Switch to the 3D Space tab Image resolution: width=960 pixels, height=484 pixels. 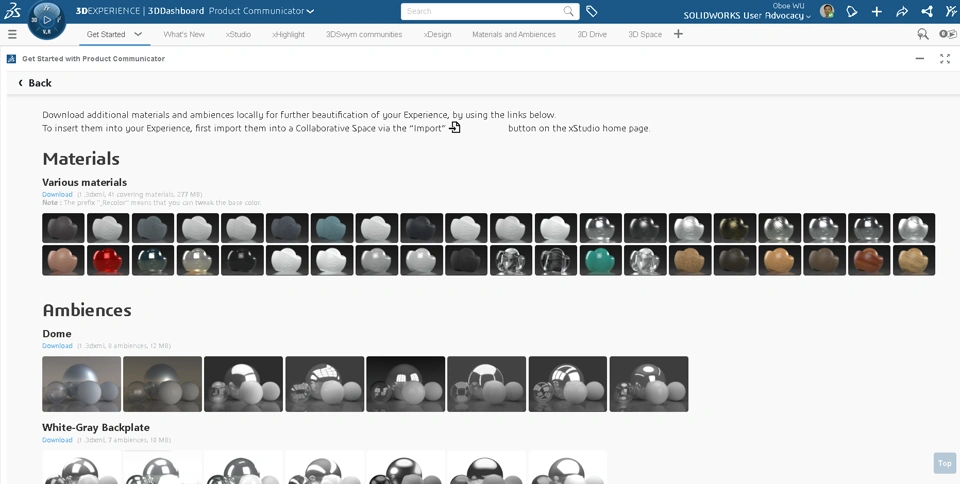pyautogui.click(x=645, y=34)
